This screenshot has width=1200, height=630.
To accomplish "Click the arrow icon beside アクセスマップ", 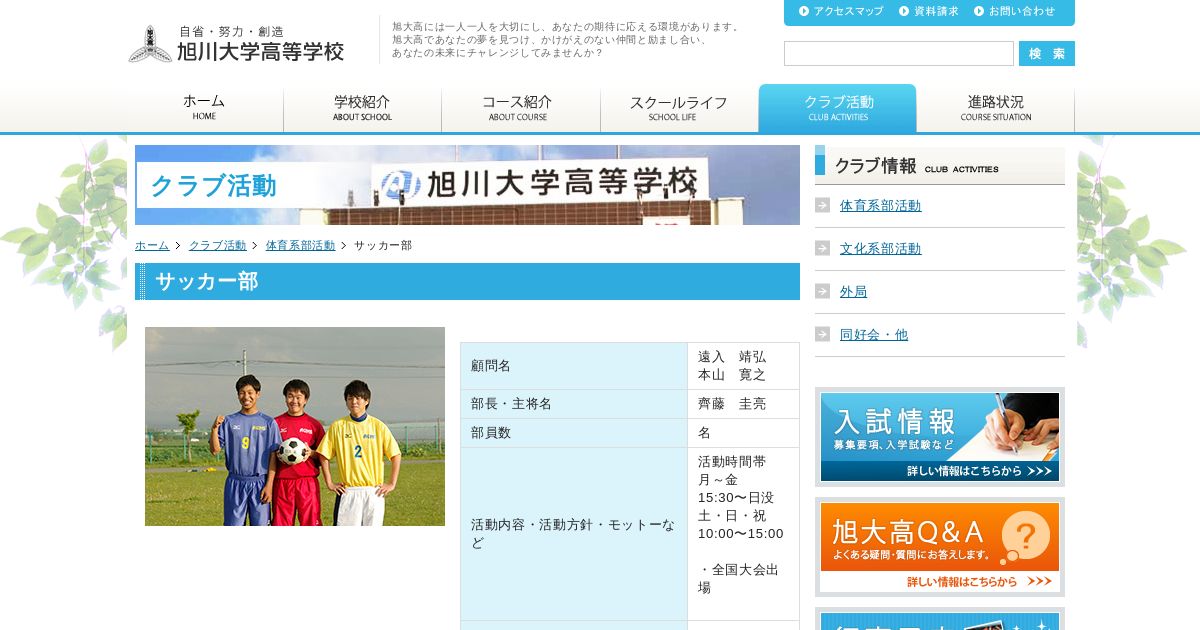I will coord(804,11).
